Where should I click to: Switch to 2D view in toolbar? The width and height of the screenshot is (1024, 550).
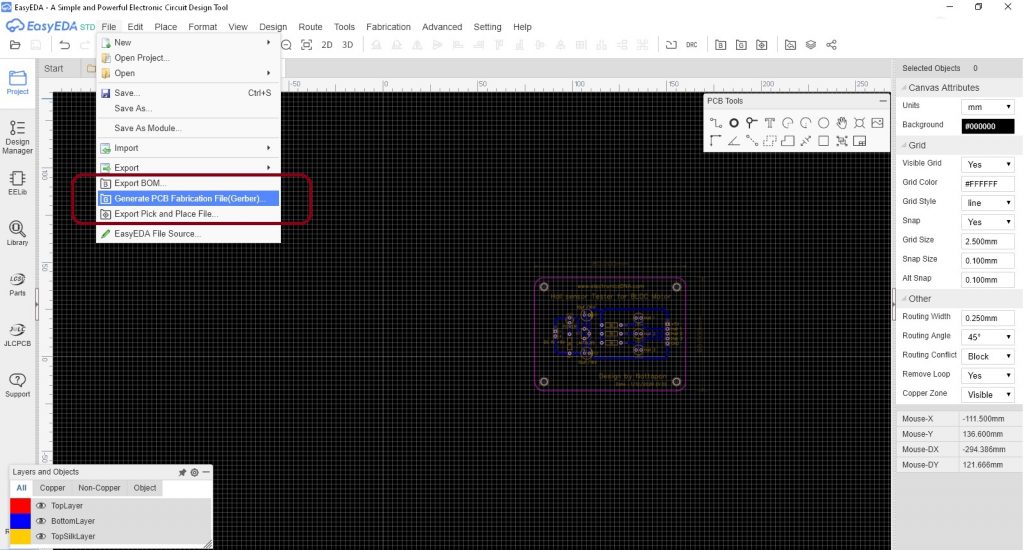coord(327,45)
